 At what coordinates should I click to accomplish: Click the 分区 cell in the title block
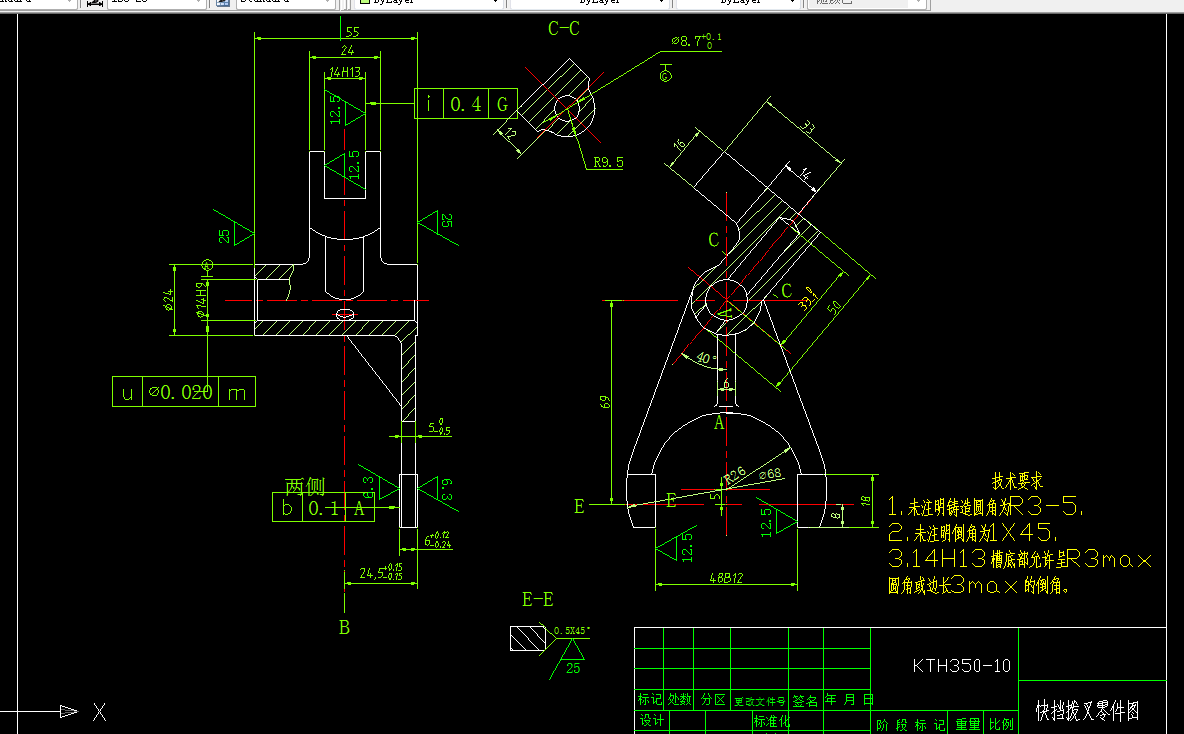pyautogui.click(x=713, y=700)
